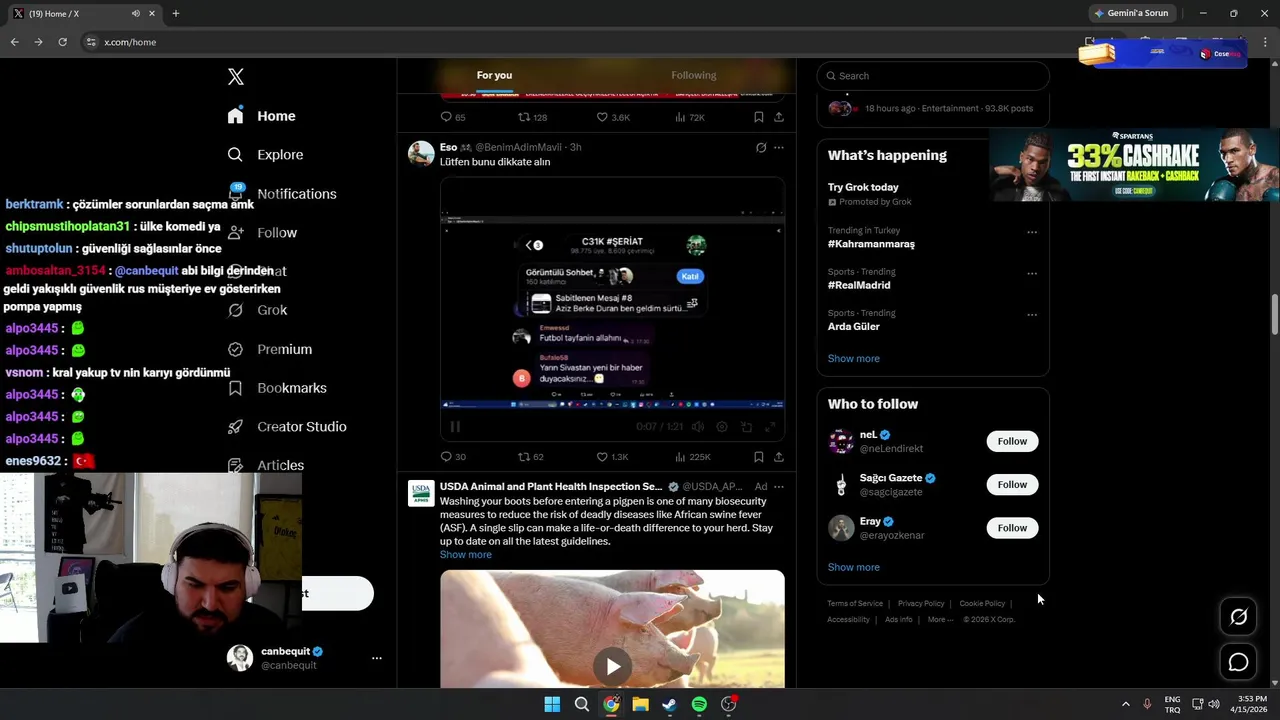Click the Premium badge icon

coord(235,349)
